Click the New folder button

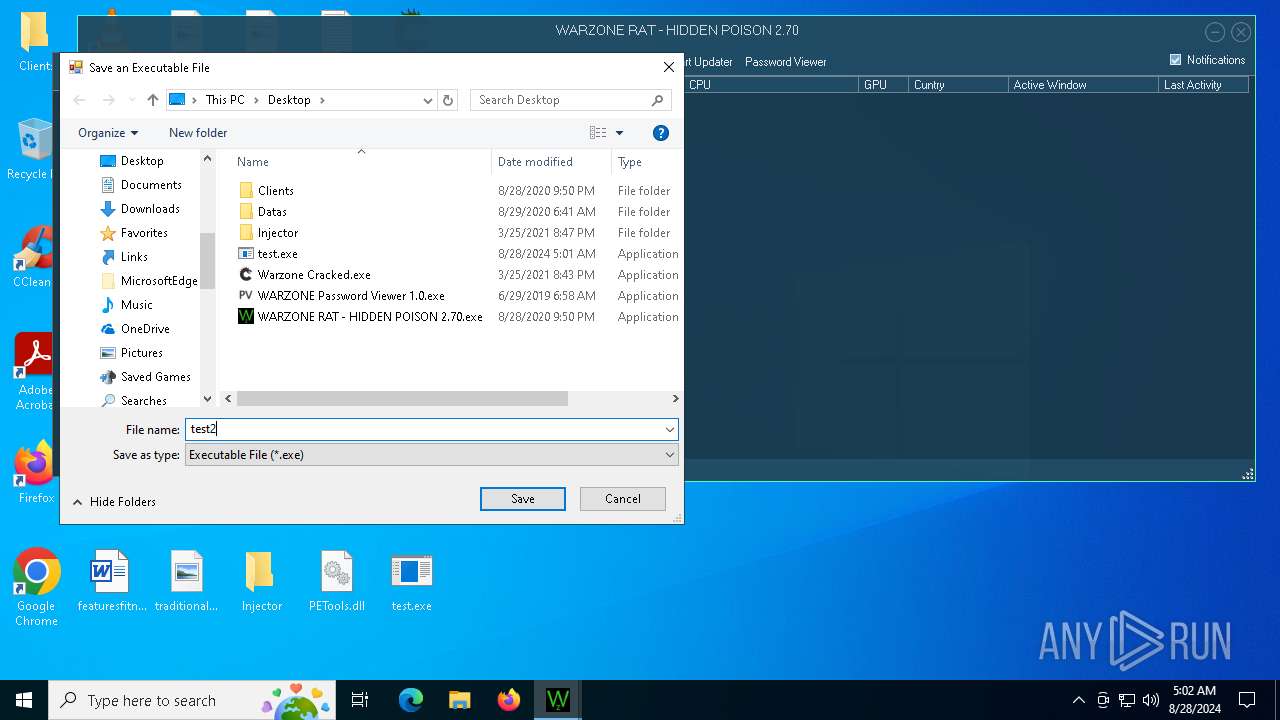198,133
